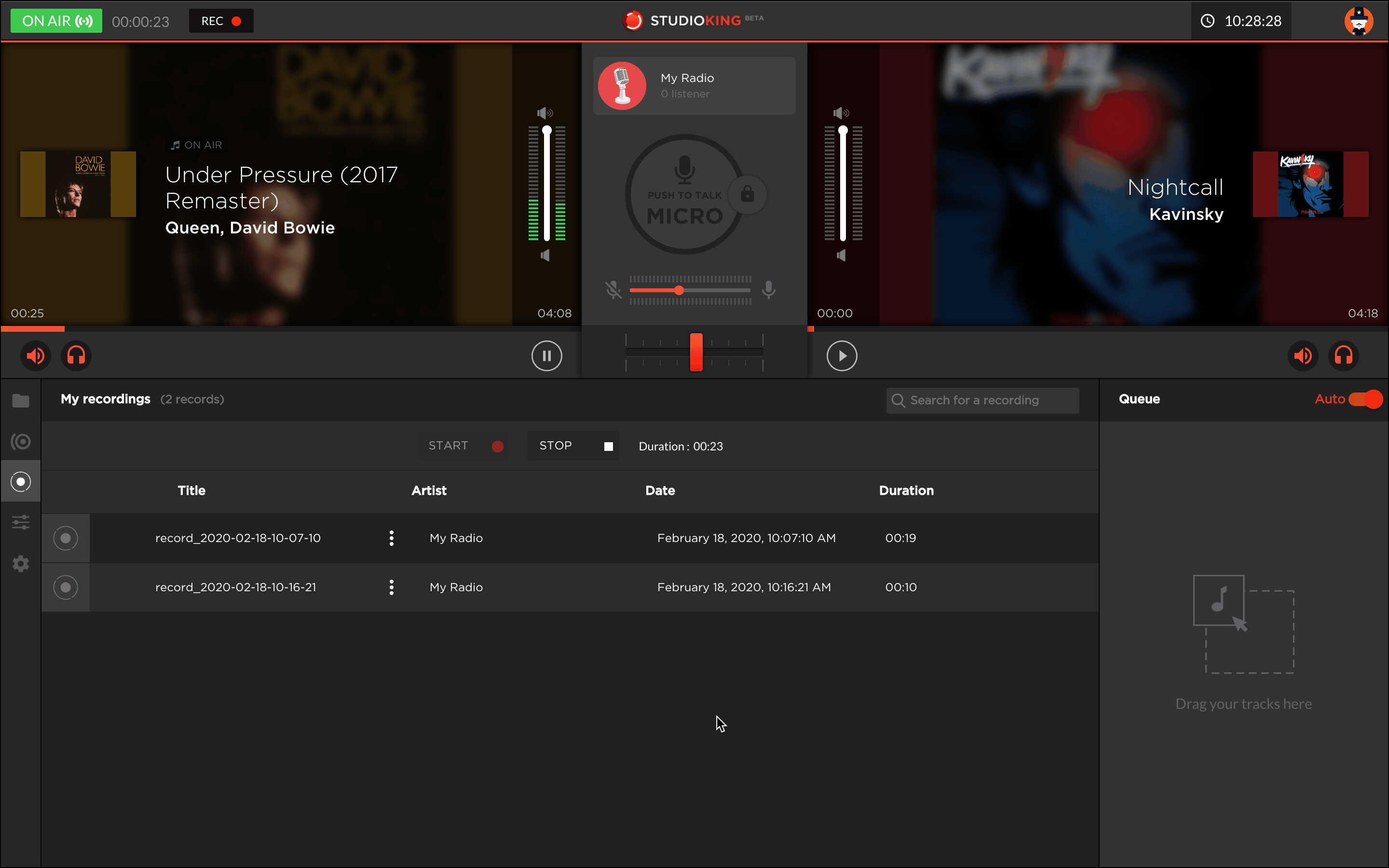Adjust the microphone level slider
Image resolution: width=1389 pixels, height=868 pixels.
690,290
